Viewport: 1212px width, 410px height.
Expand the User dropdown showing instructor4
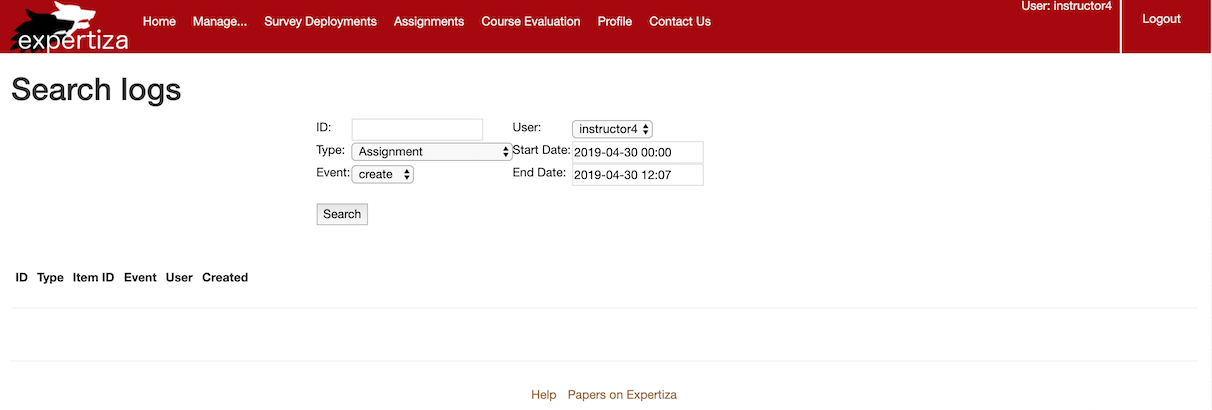pos(612,129)
